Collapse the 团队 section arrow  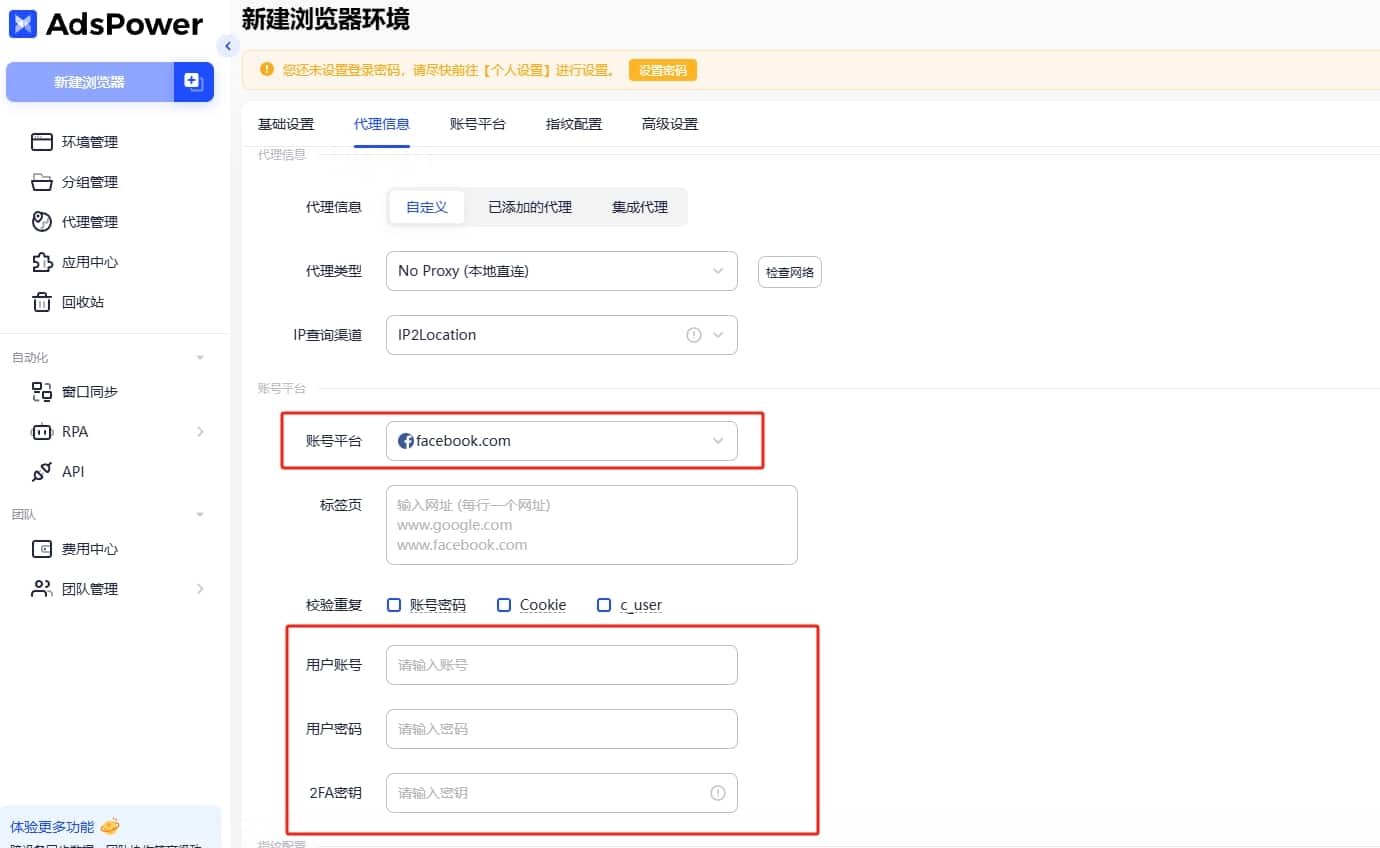[x=200, y=515]
